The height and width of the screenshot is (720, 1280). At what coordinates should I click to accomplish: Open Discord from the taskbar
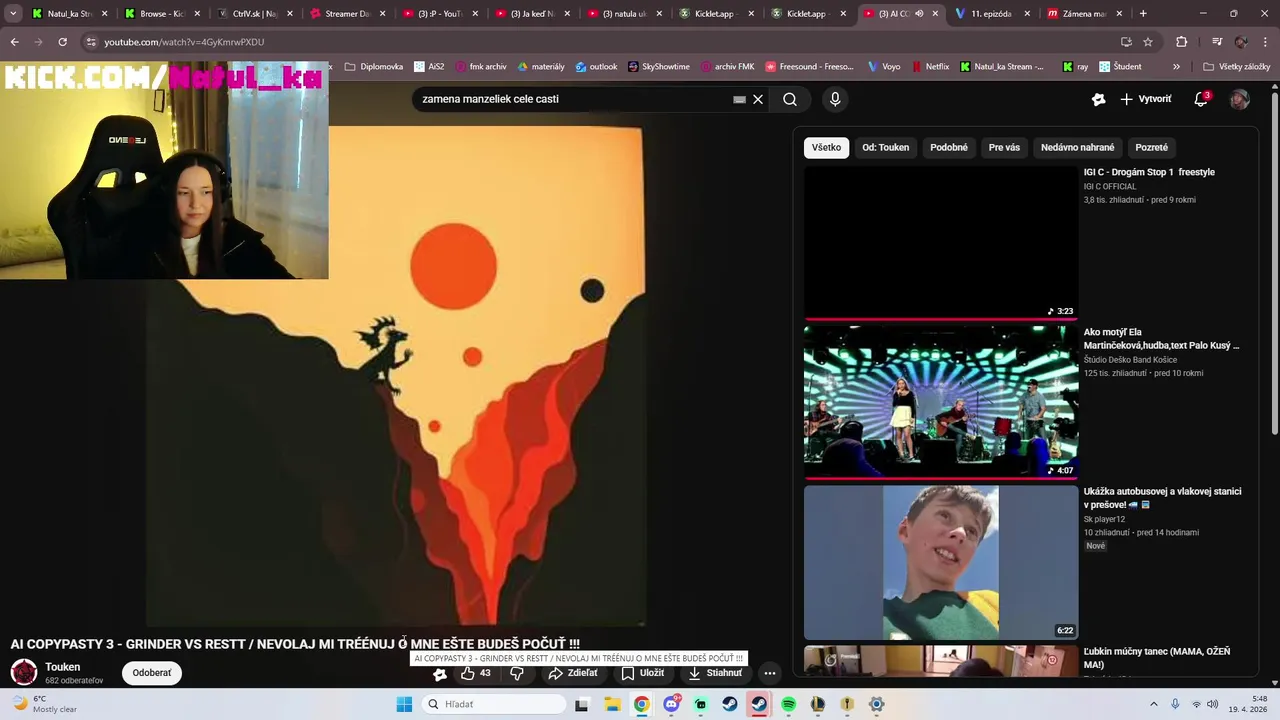click(671, 704)
